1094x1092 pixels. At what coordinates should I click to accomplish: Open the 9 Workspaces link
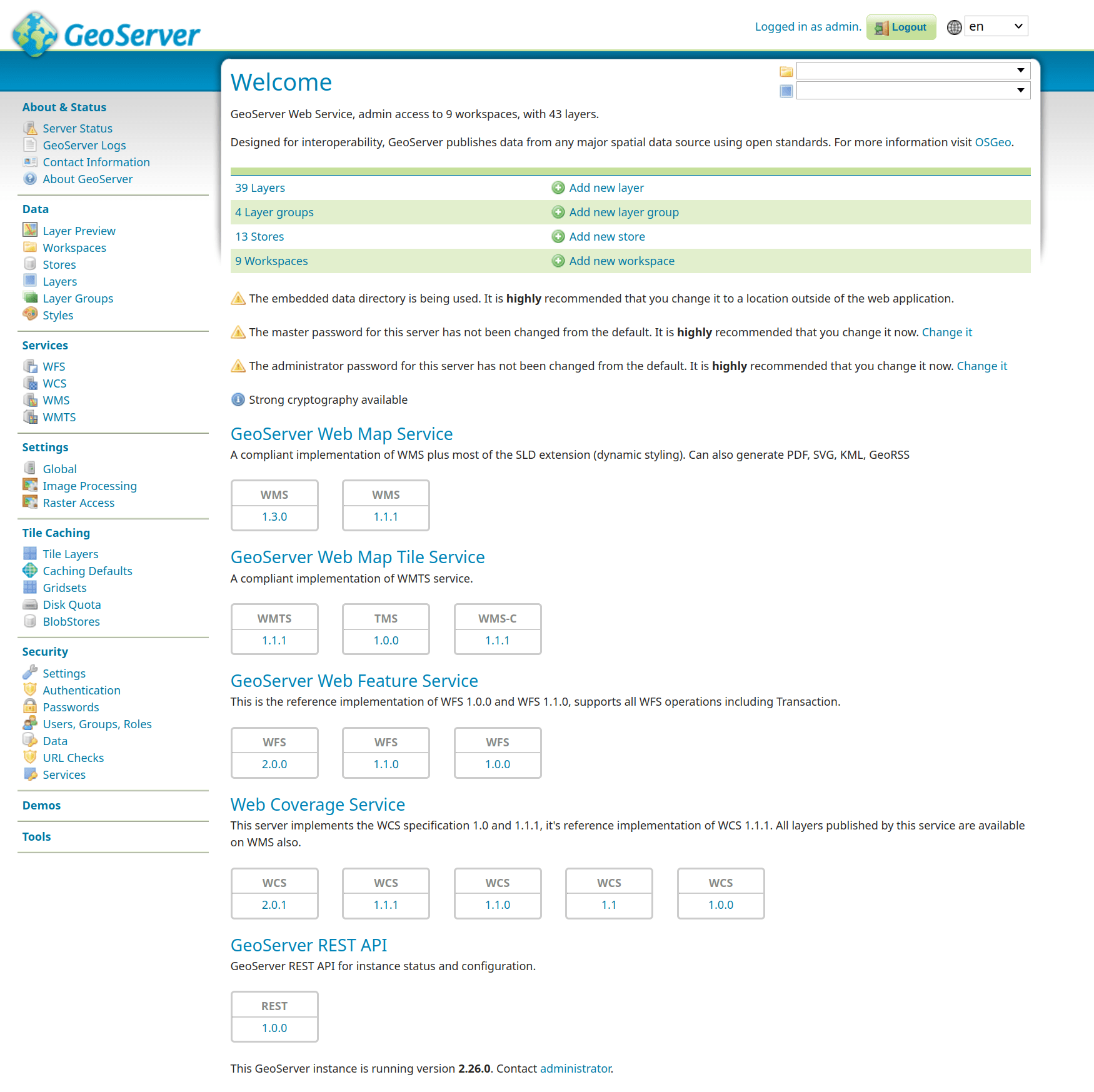click(271, 261)
